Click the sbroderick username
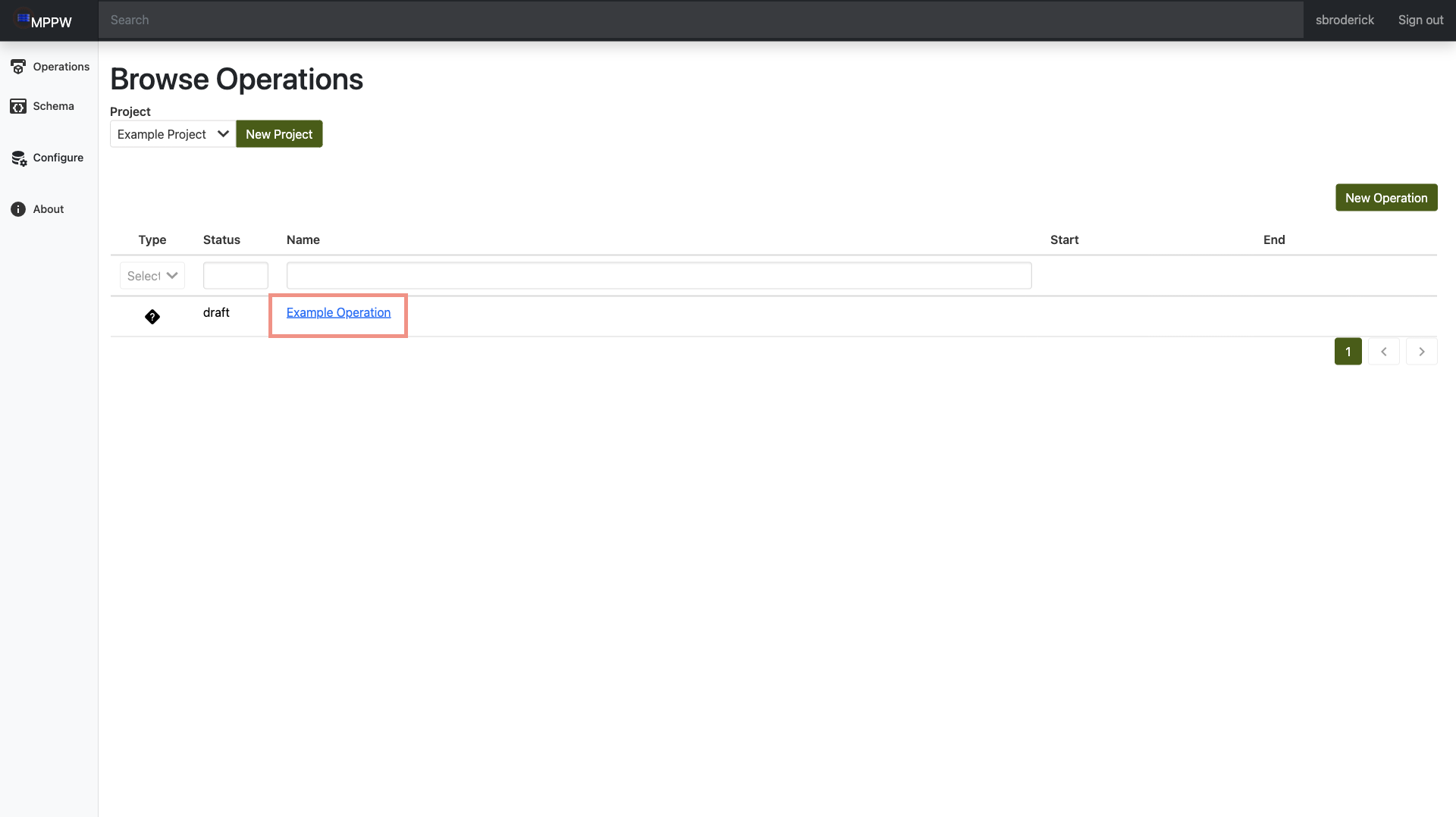 tap(1345, 20)
